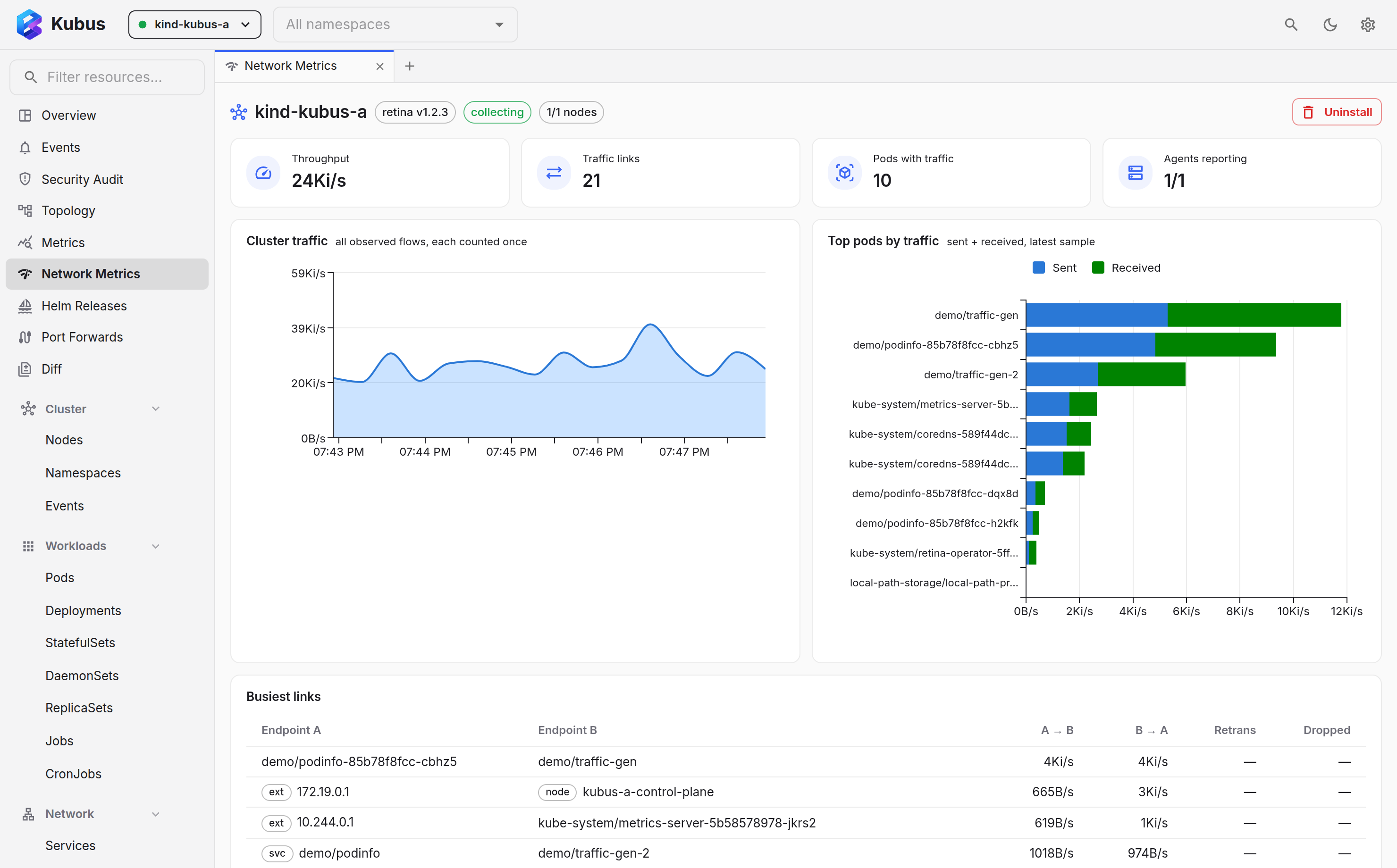Click the Uninstall button

pyautogui.click(x=1336, y=112)
